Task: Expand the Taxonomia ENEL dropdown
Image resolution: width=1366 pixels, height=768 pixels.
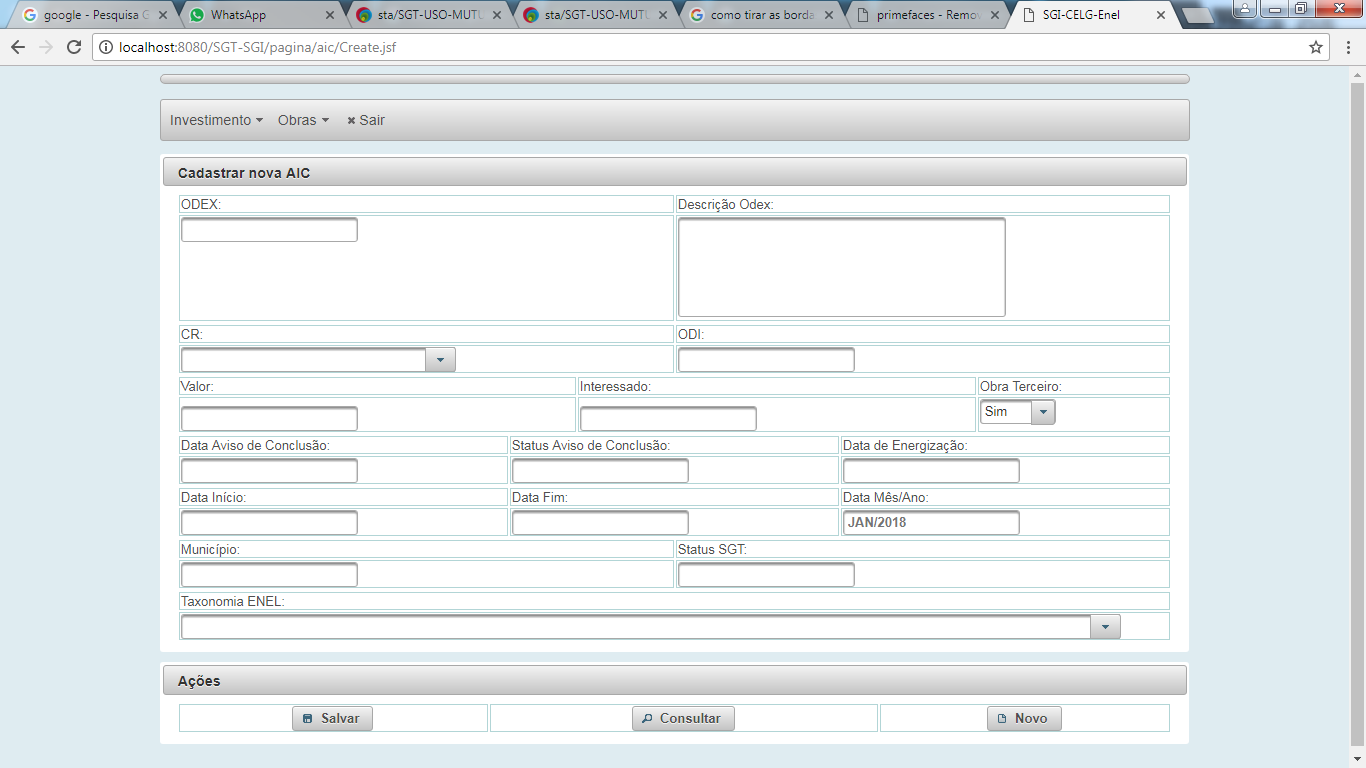Action: click(1105, 626)
